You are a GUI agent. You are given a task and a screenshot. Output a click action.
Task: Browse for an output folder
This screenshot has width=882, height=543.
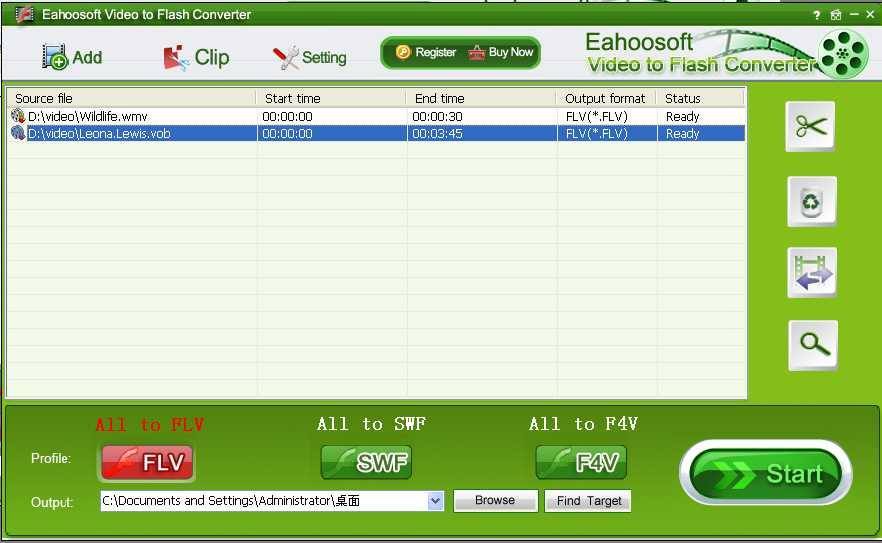[x=495, y=501]
